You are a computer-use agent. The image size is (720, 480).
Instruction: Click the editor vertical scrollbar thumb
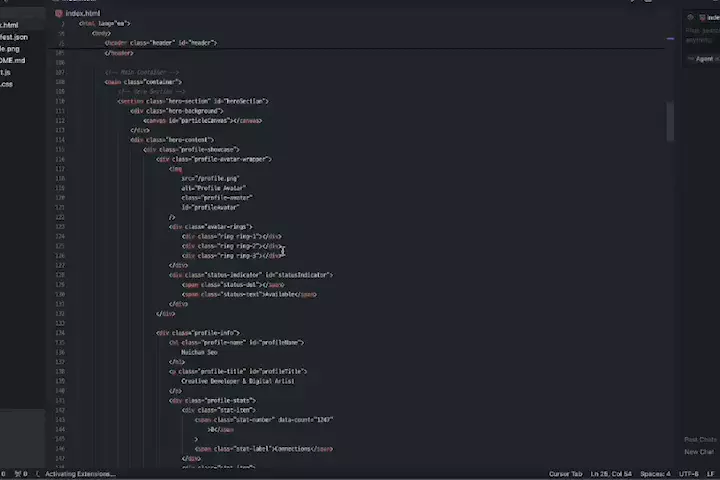point(670,121)
